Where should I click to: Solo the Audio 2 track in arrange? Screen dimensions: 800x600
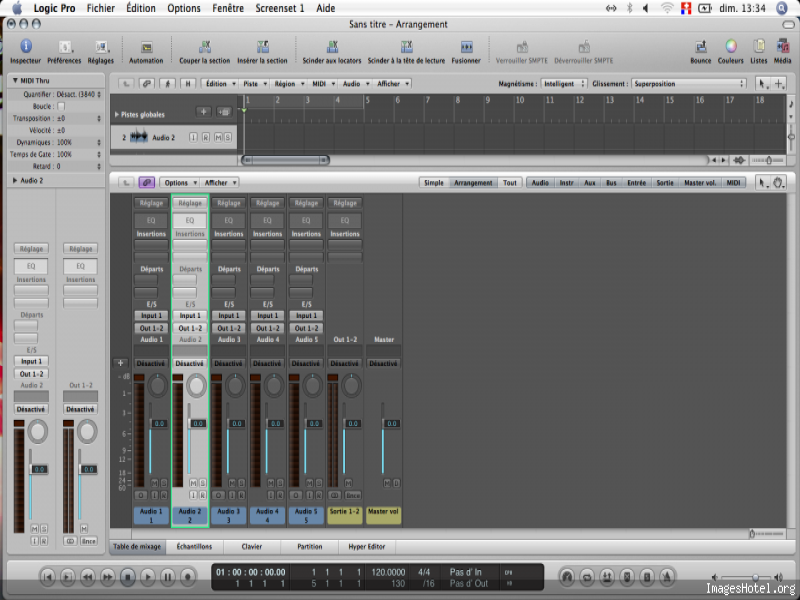[228, 137]
